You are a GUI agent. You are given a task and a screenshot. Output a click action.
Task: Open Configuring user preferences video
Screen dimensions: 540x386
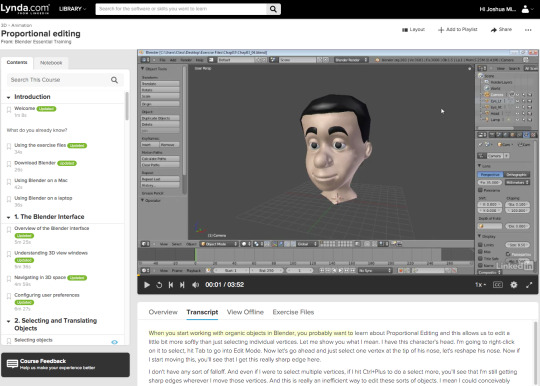[47, 295]
